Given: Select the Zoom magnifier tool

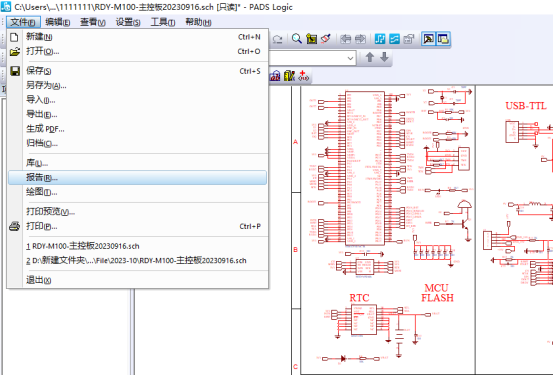Looking at the screenshot, I should 297,39.
